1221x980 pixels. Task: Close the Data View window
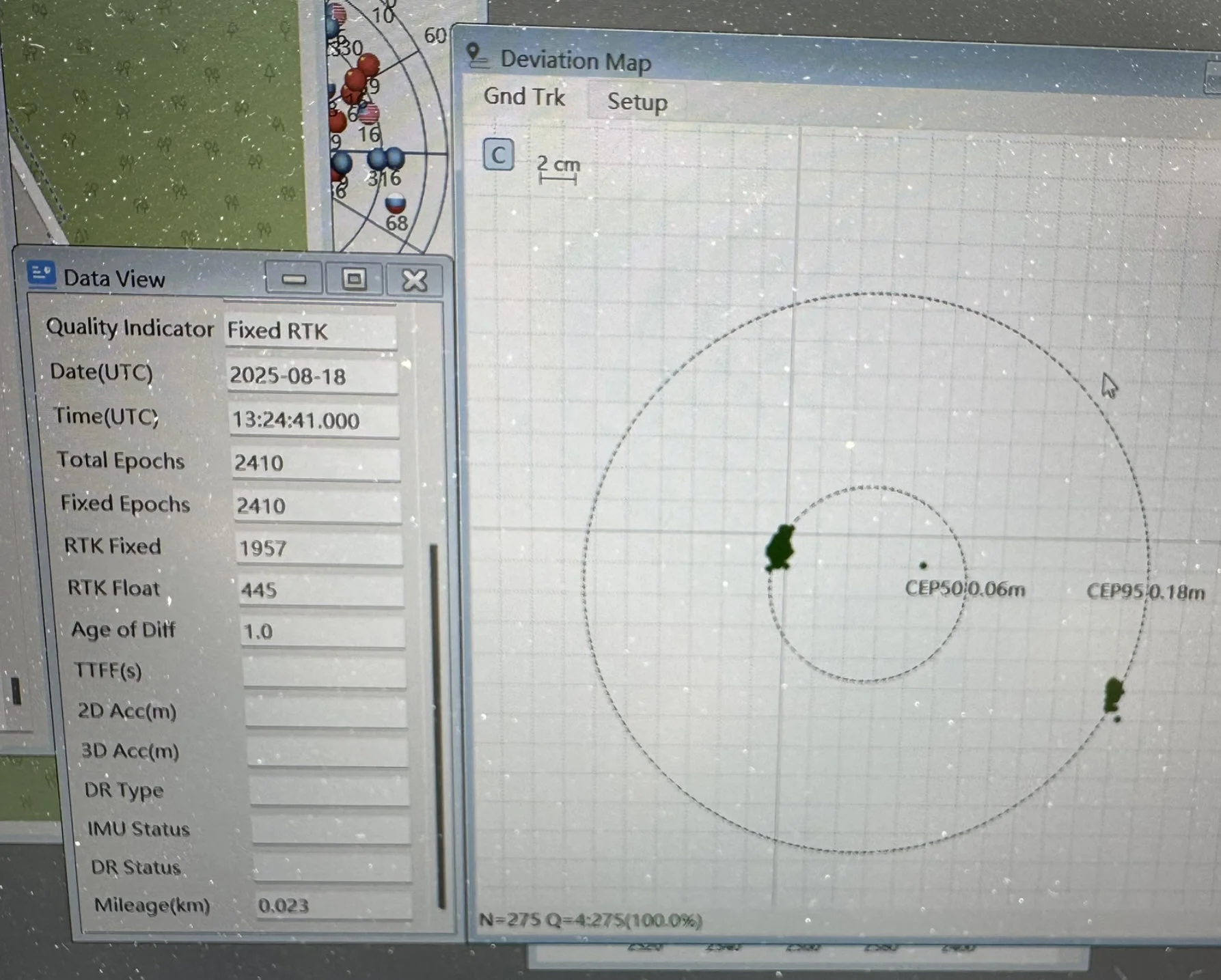[414, 280]
